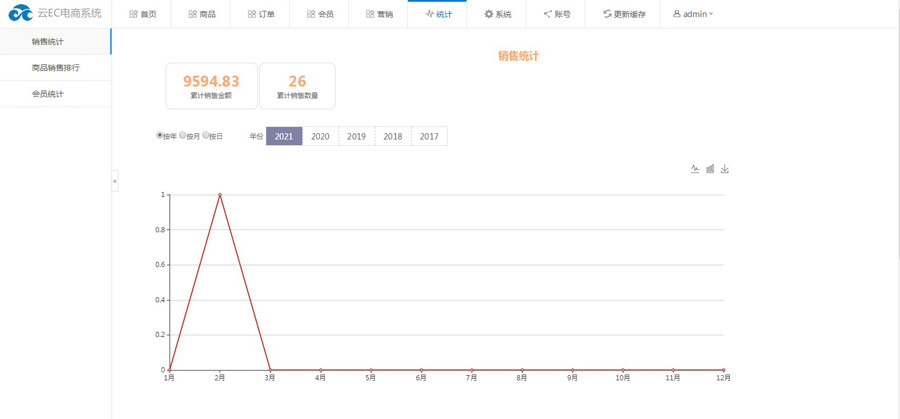Image resolution: width=900 pixels, height=419 pixels.
Task: Click the 更新缓存 refresh icon
Action: [x=607, y=14]
